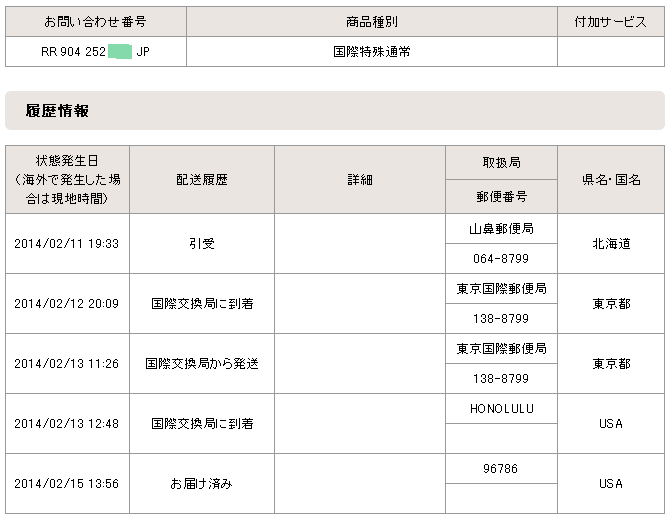
Task: Click the HONOLULU office cell
Action: [x=501, y=409]
